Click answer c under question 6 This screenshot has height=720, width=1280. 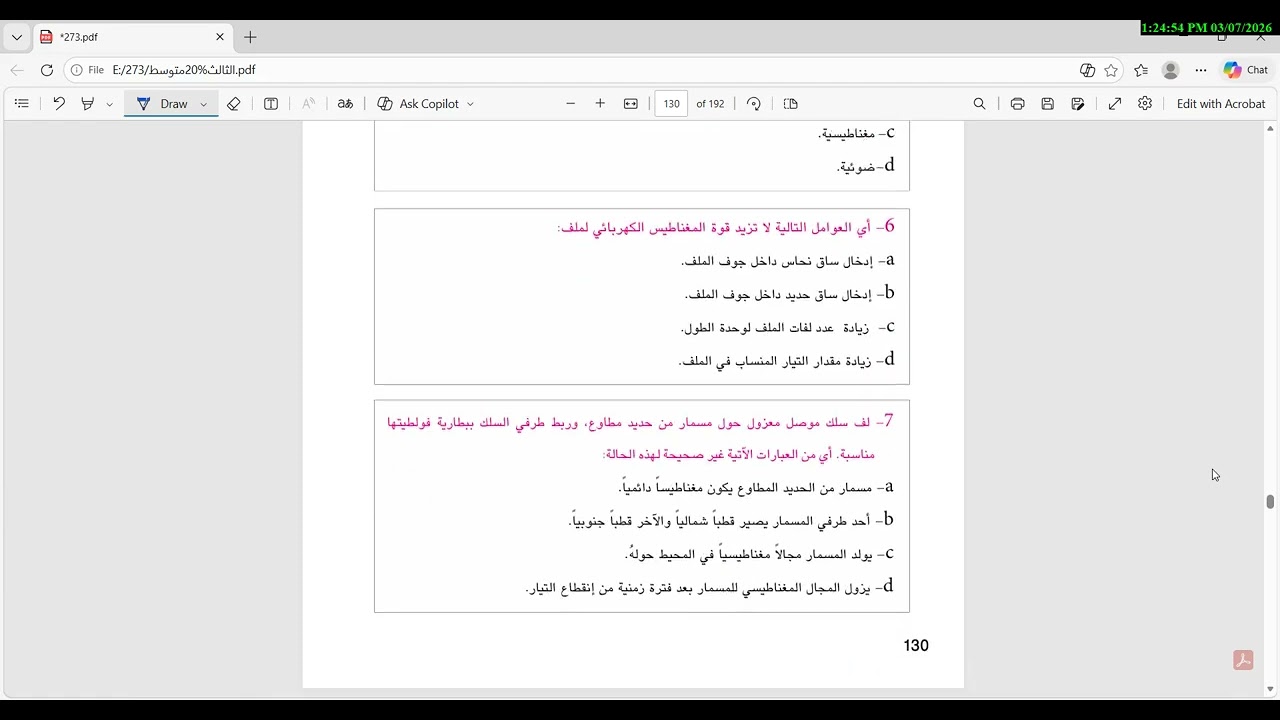[x=788, y=327]
